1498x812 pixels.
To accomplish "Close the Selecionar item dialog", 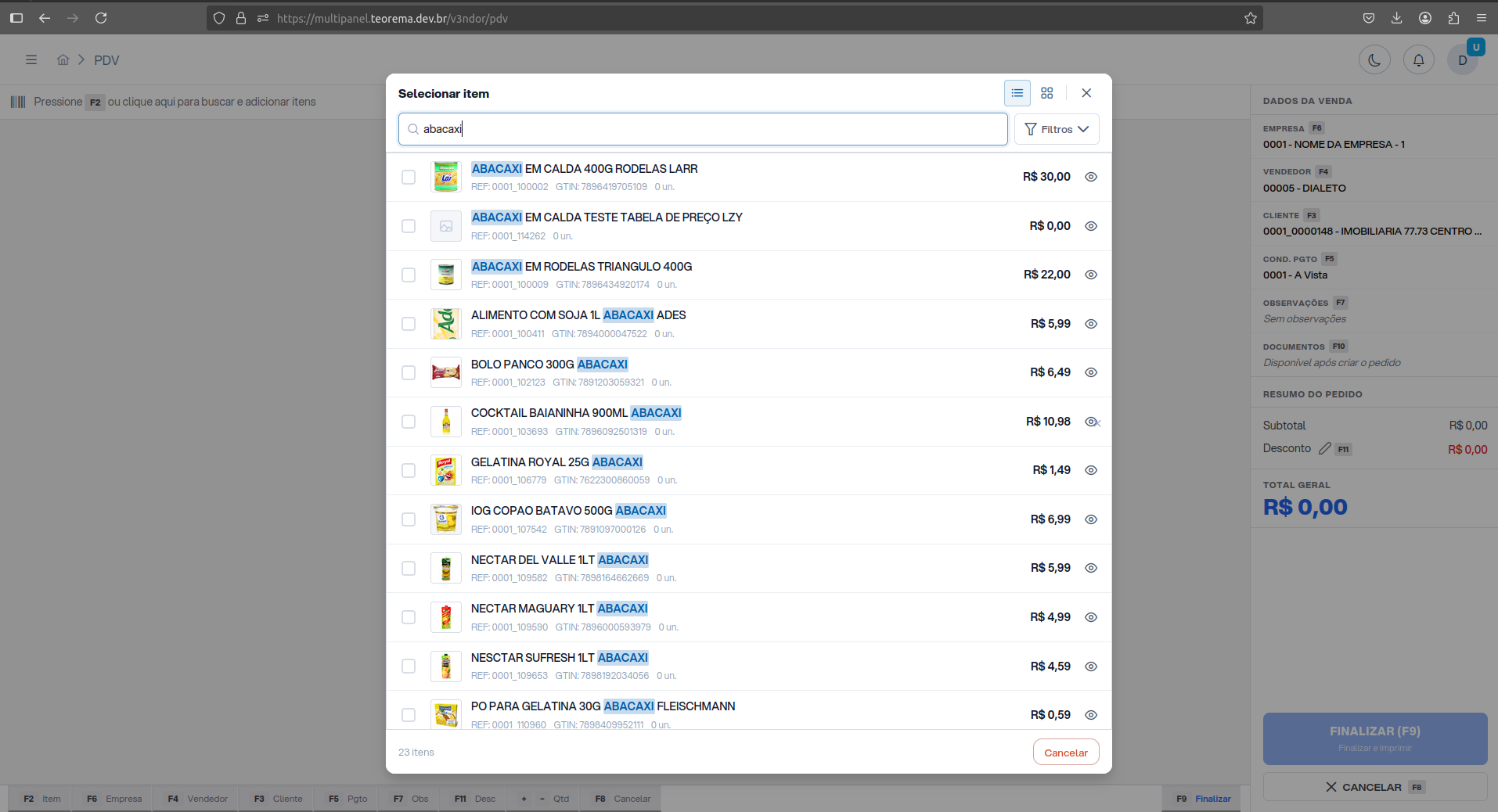I will [1086, 93].
